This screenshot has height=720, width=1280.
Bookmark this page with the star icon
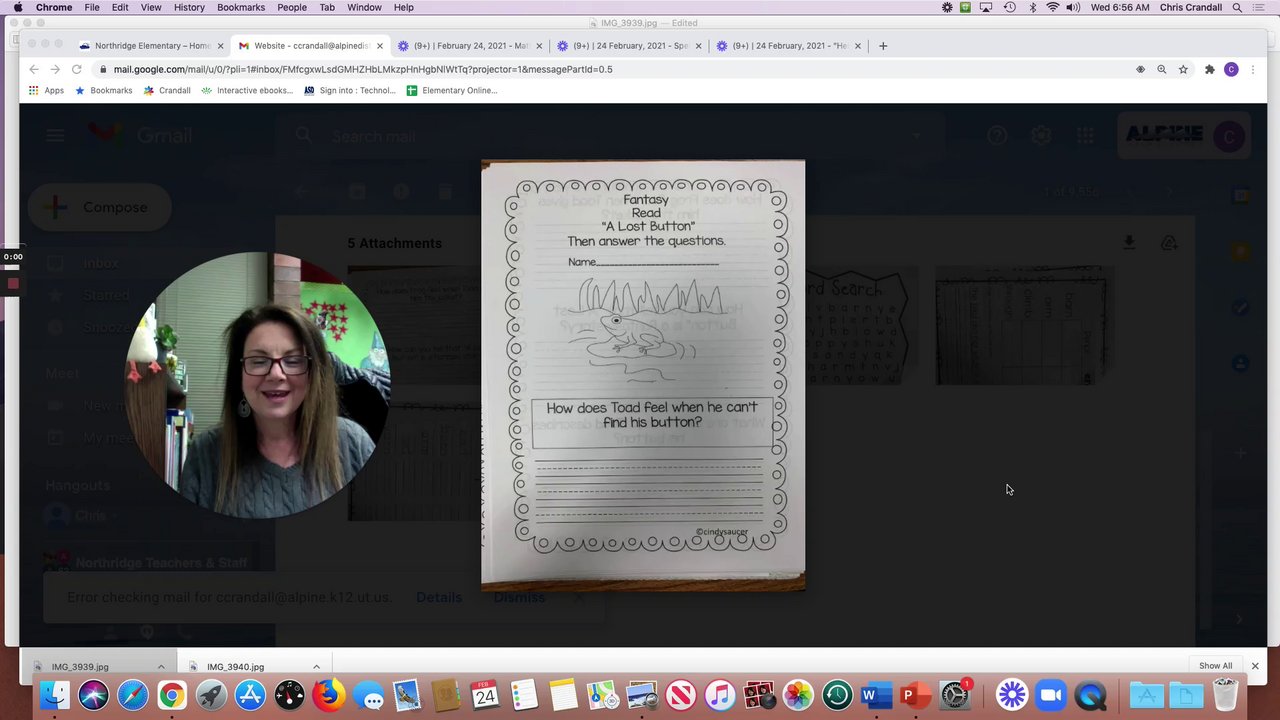(x=1183, y=69)
